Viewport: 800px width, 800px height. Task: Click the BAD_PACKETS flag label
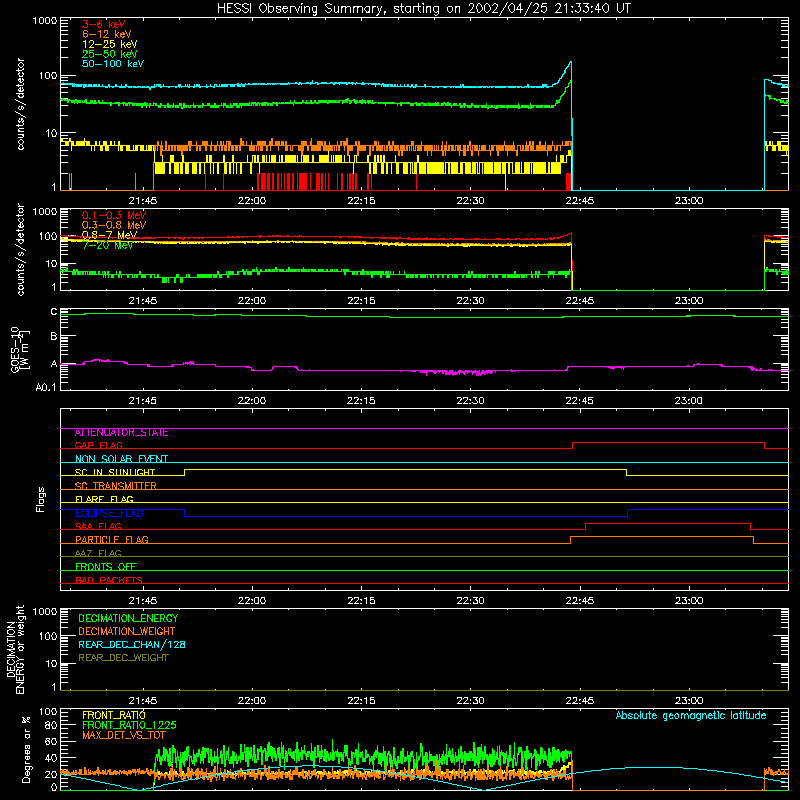tap(109, 581)
